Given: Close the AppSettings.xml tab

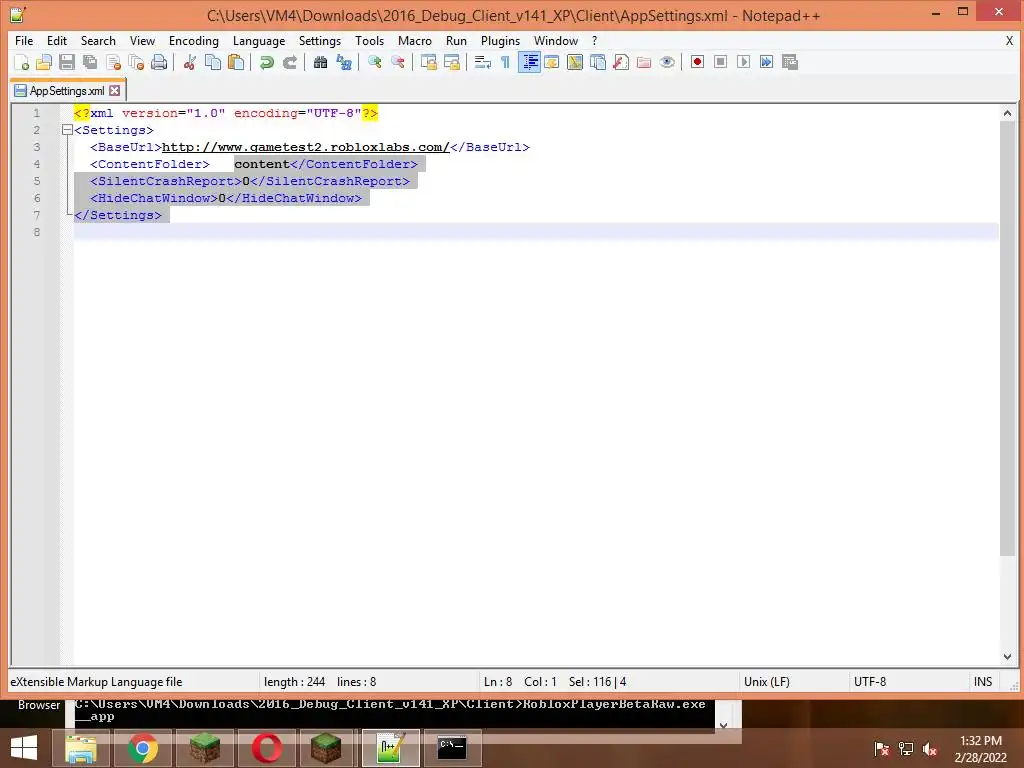Looking at the screenshot, I should pos(115,91).
